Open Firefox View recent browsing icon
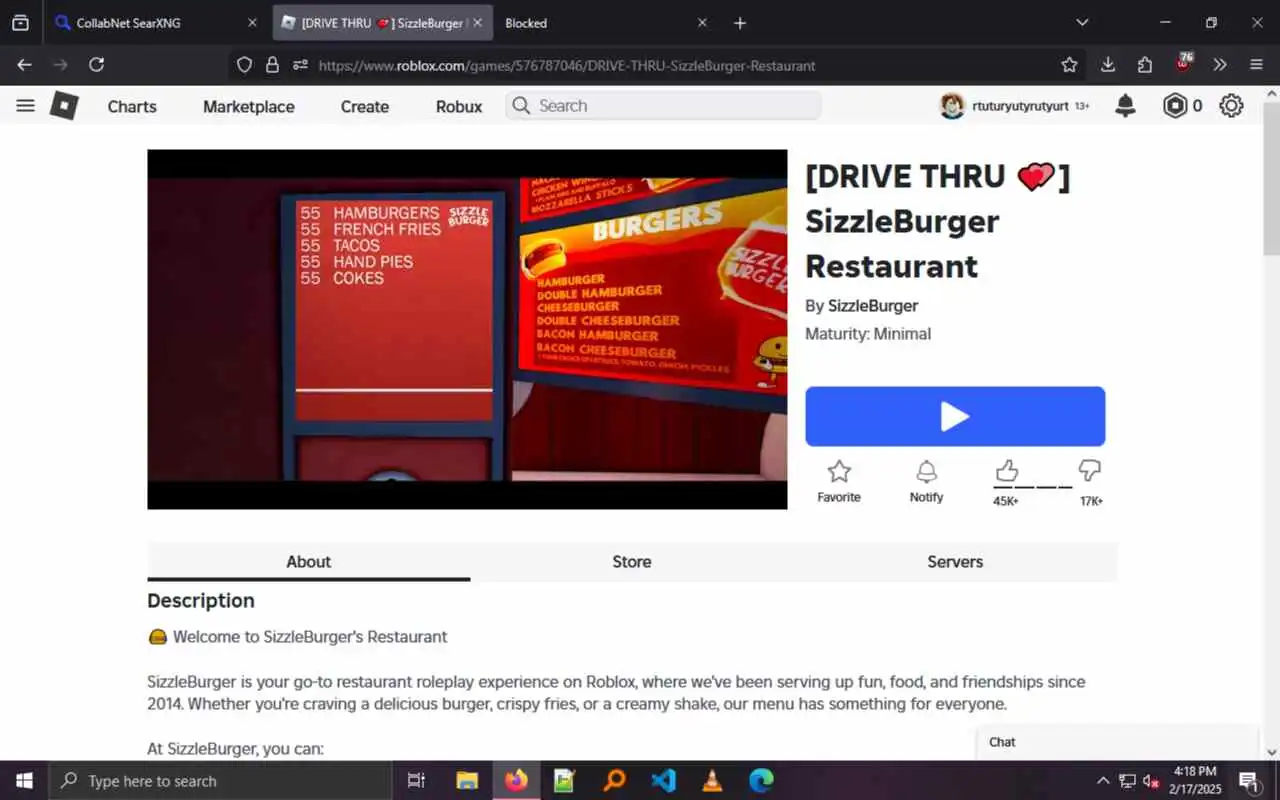The width and height of the screenshot is (1280, 800). 20,23
